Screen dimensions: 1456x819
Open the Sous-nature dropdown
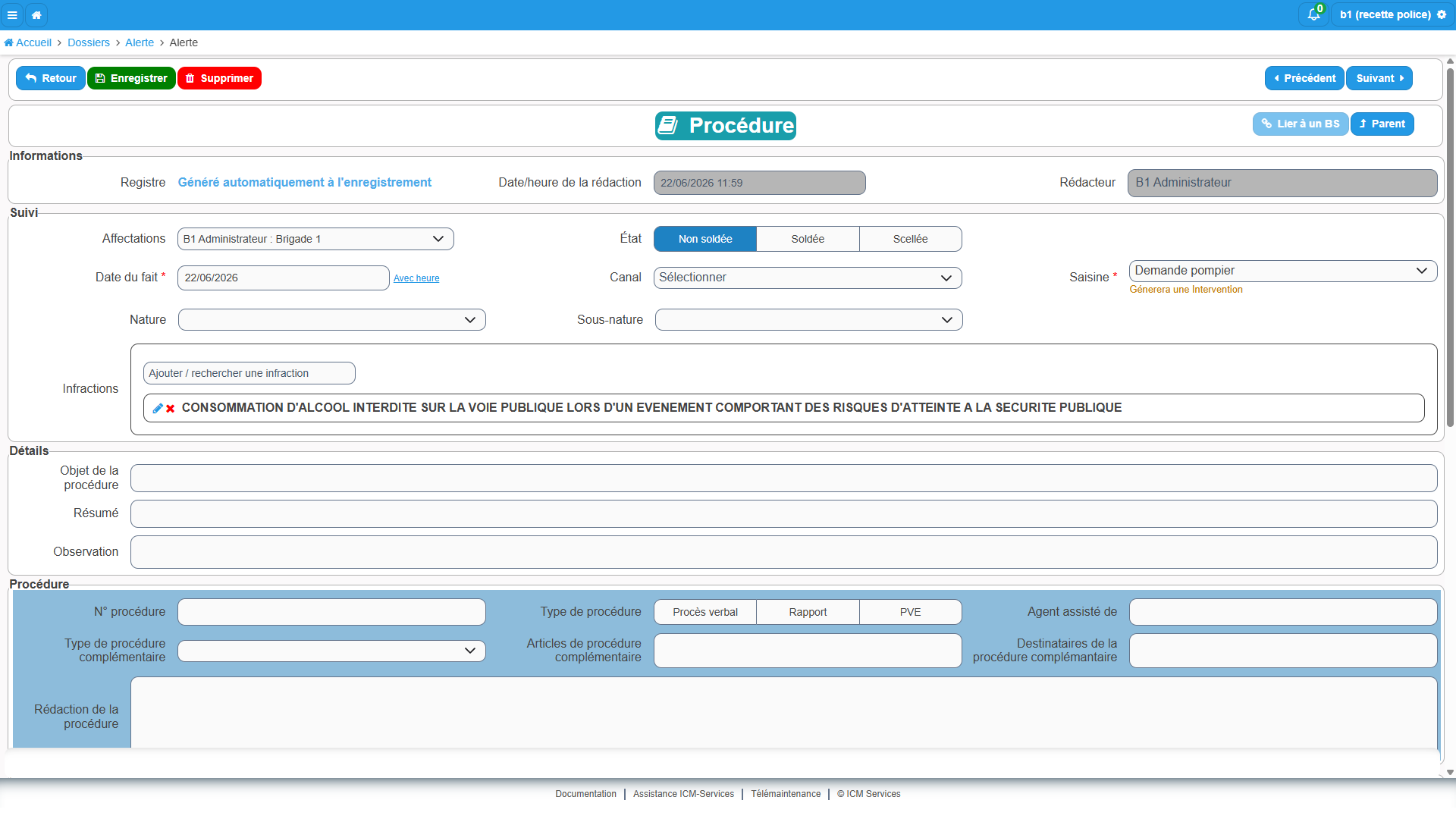point(809,320)
